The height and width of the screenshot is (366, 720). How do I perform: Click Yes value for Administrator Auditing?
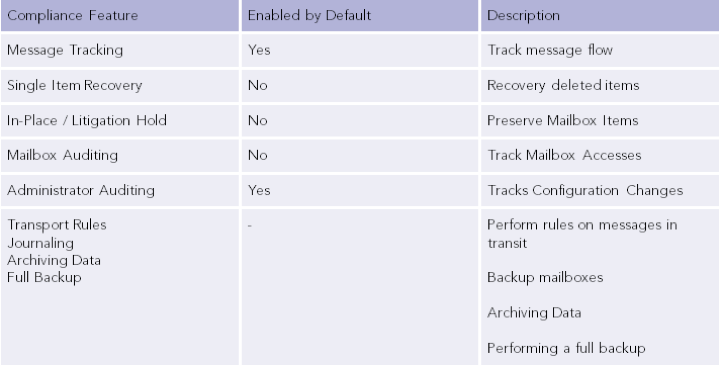pyautogui.click(x=259, y=190)
